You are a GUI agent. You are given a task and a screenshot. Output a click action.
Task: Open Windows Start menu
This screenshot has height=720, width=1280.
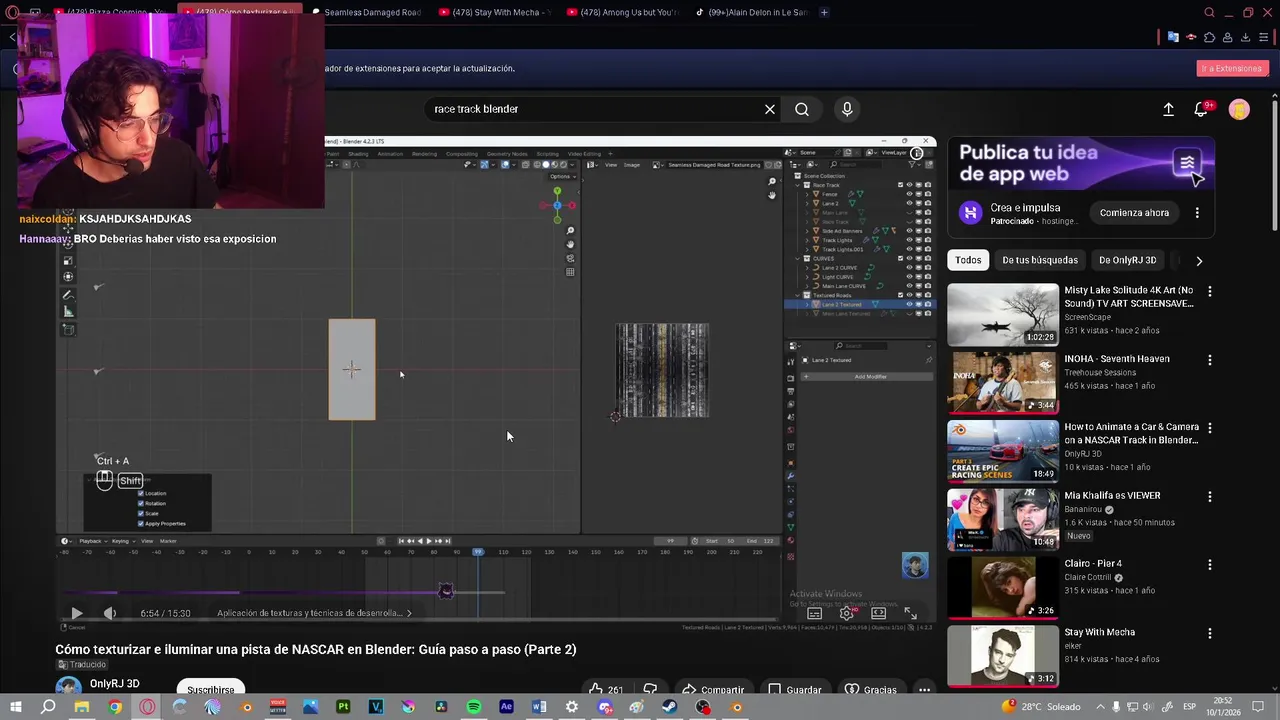15,707
